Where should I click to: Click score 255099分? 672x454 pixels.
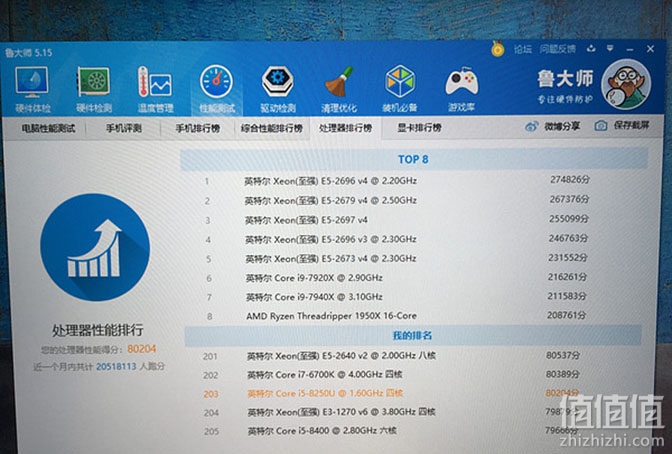click(x=569, y=219)
